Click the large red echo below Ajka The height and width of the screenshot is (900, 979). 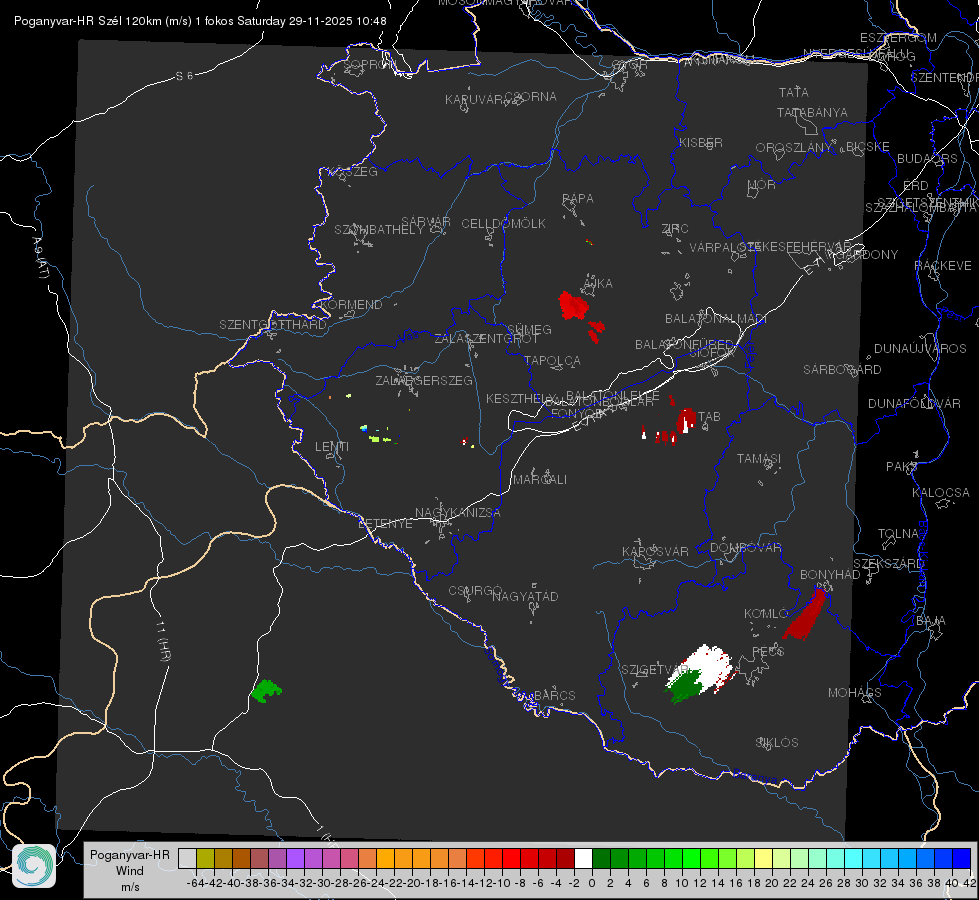(x=573, y=306)
